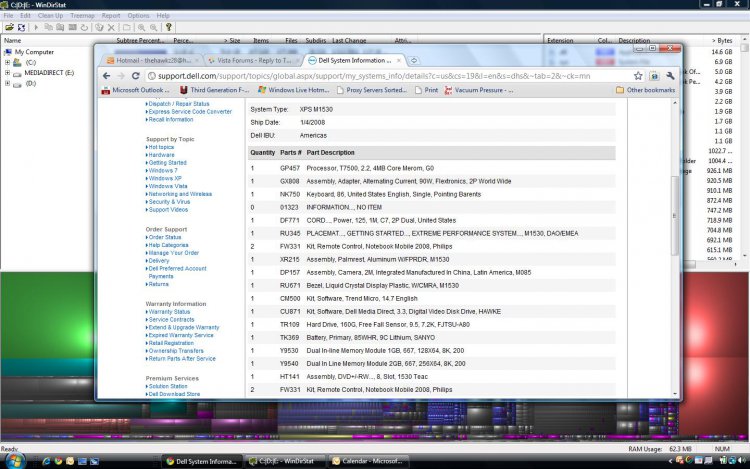Open the Proxy Servers Sorted bookmark
The height and width of the screenshot is (469, 750).
point(371,90)
